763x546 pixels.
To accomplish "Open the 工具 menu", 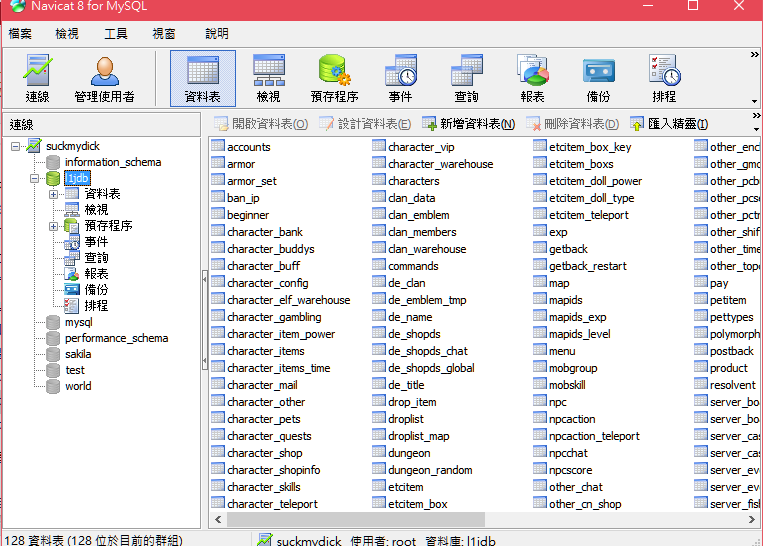I will point(116,34).
